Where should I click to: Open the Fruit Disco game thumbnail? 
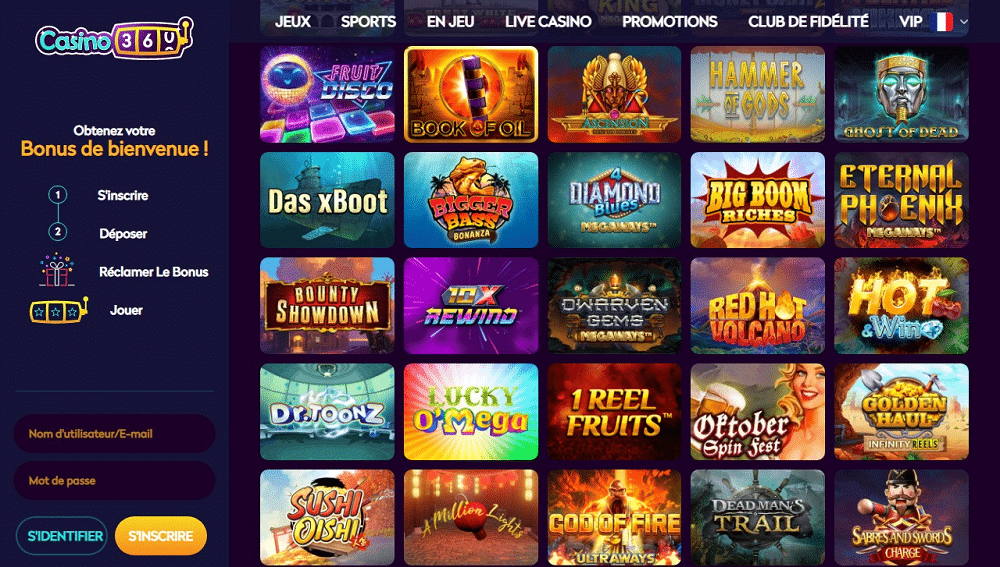pyautogui.click(x=327, y=94)
